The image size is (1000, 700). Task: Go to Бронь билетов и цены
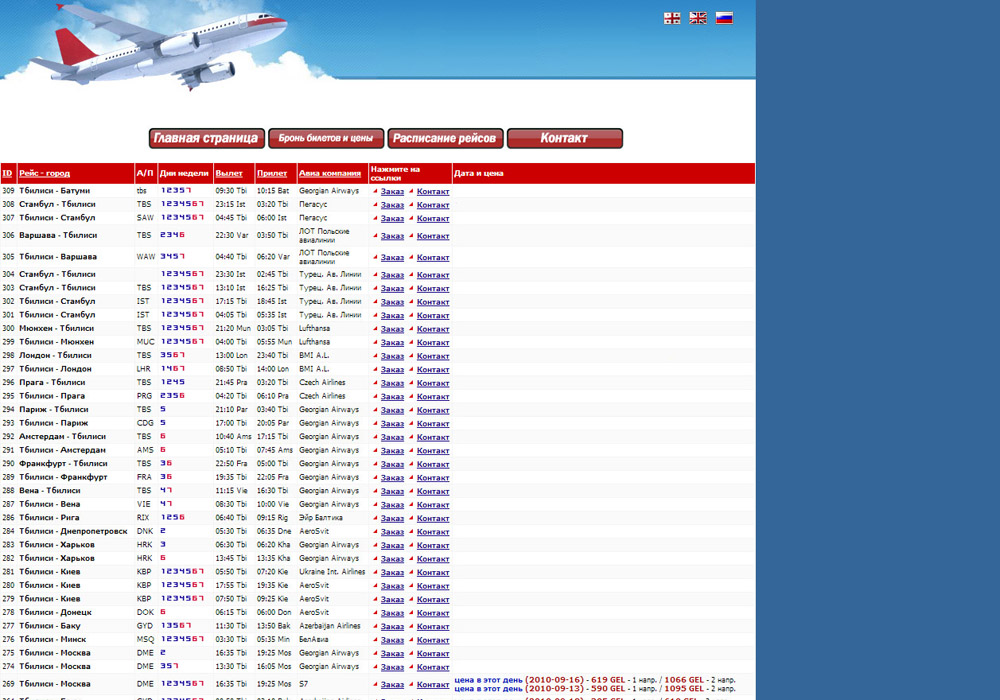[326, 139]
